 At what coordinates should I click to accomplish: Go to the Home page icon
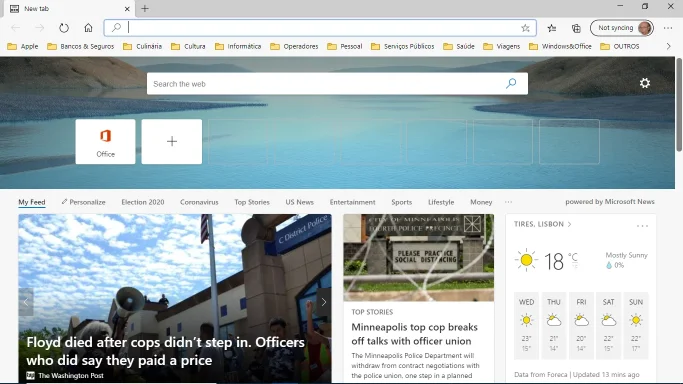[88, 28]
